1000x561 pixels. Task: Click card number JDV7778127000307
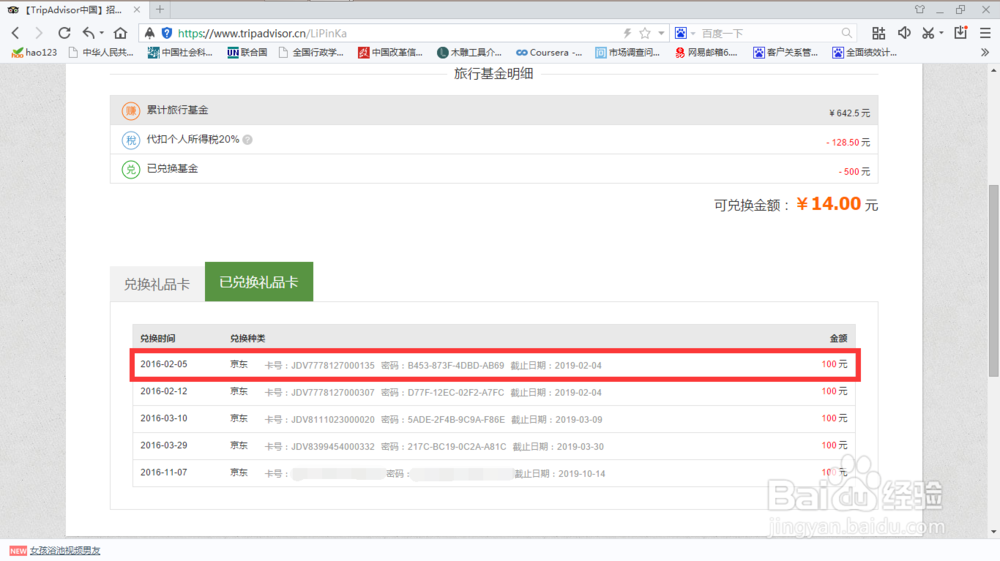[333, 392]
